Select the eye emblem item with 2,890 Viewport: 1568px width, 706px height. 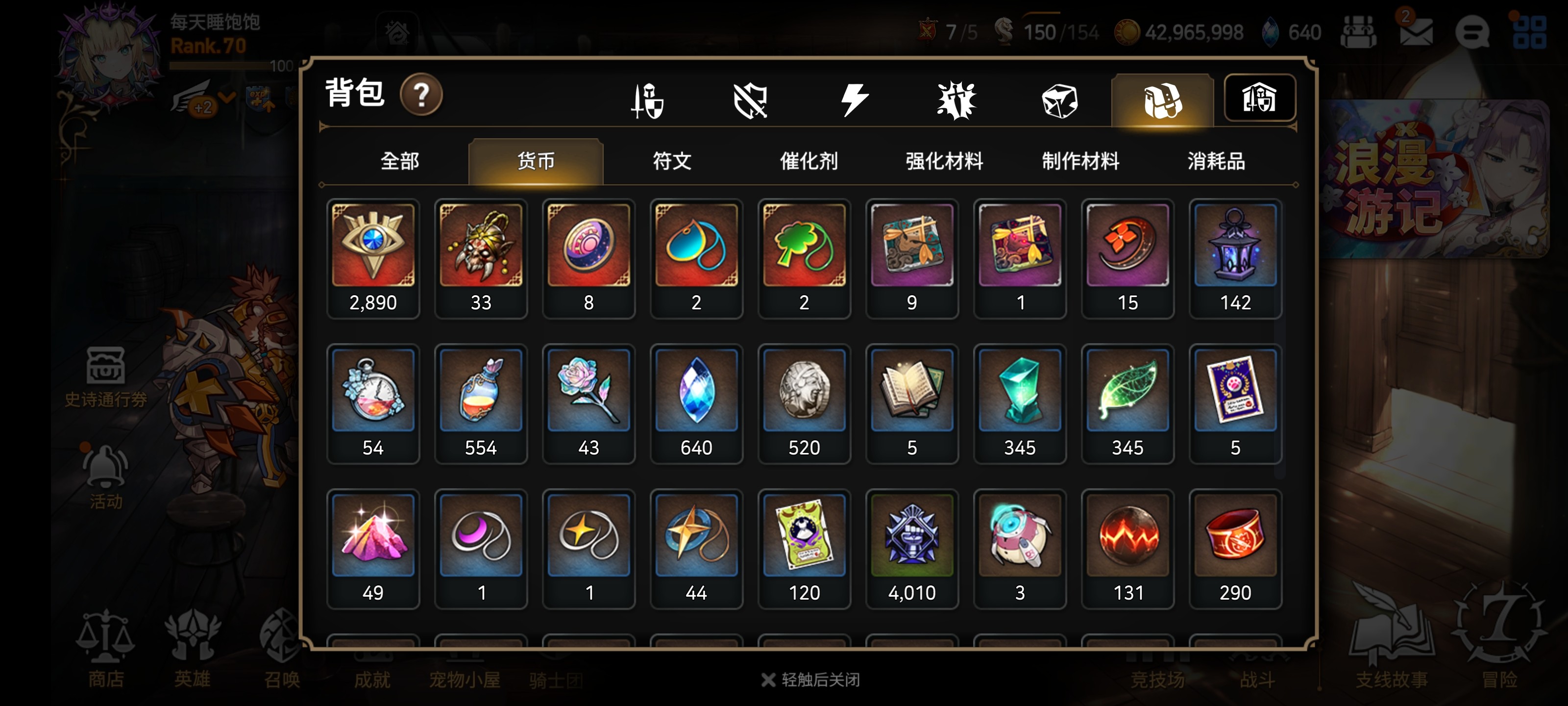(x=373, y=258)
